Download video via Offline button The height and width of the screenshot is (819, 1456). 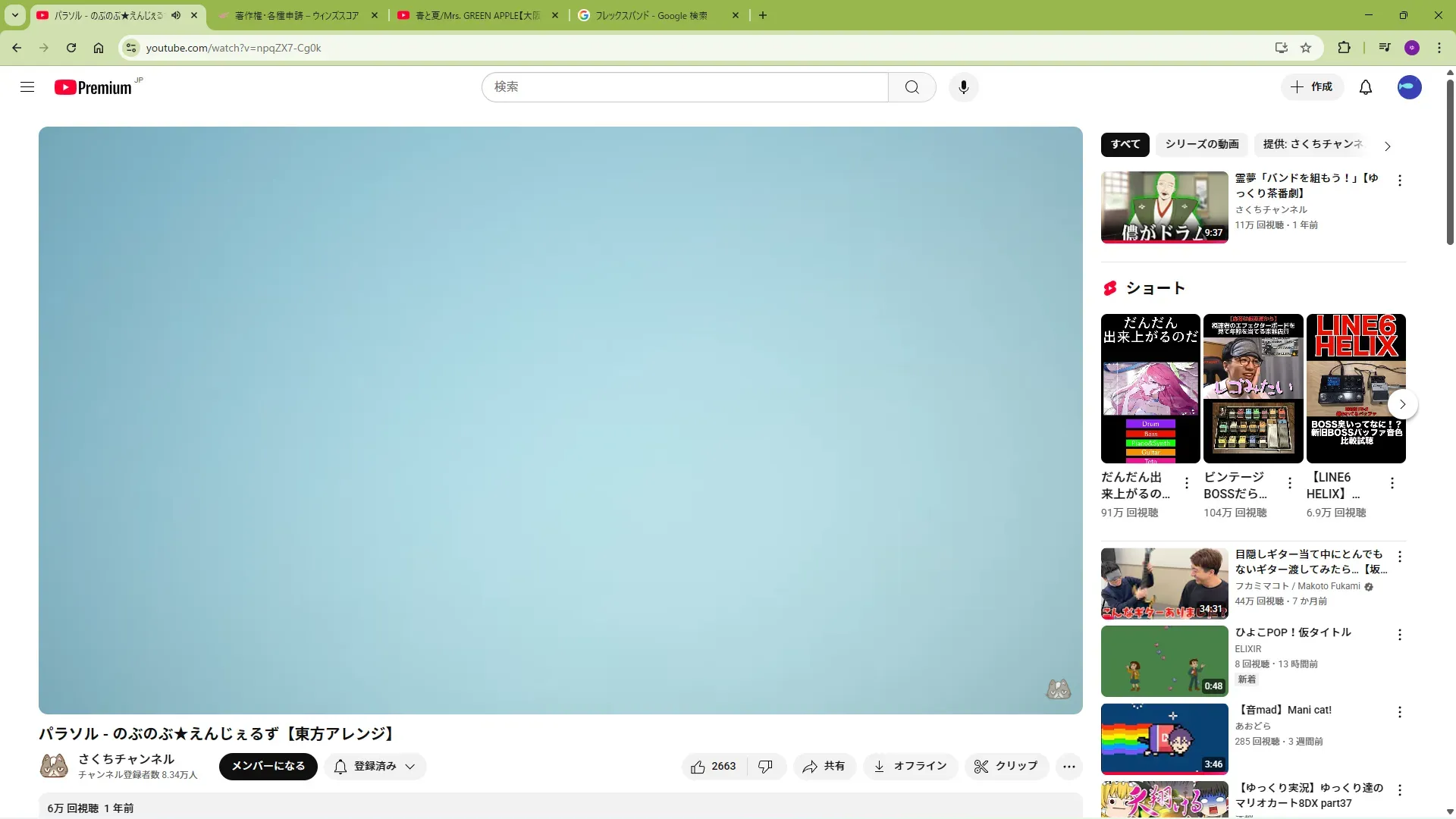(910, 767)
